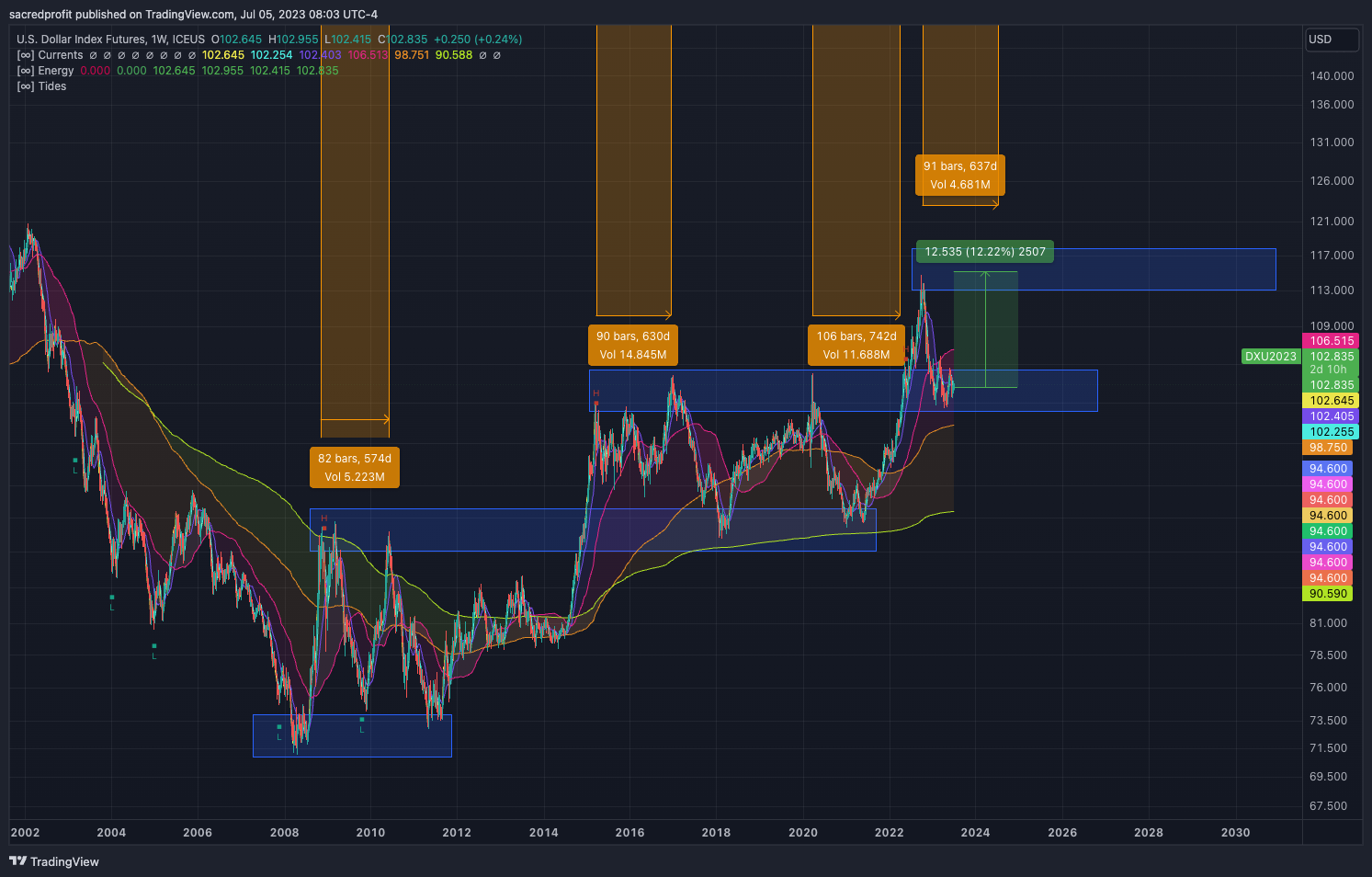1372x877 pixels.
Task: Click the cyan 102.255 price label
Action: point(1332,432)
